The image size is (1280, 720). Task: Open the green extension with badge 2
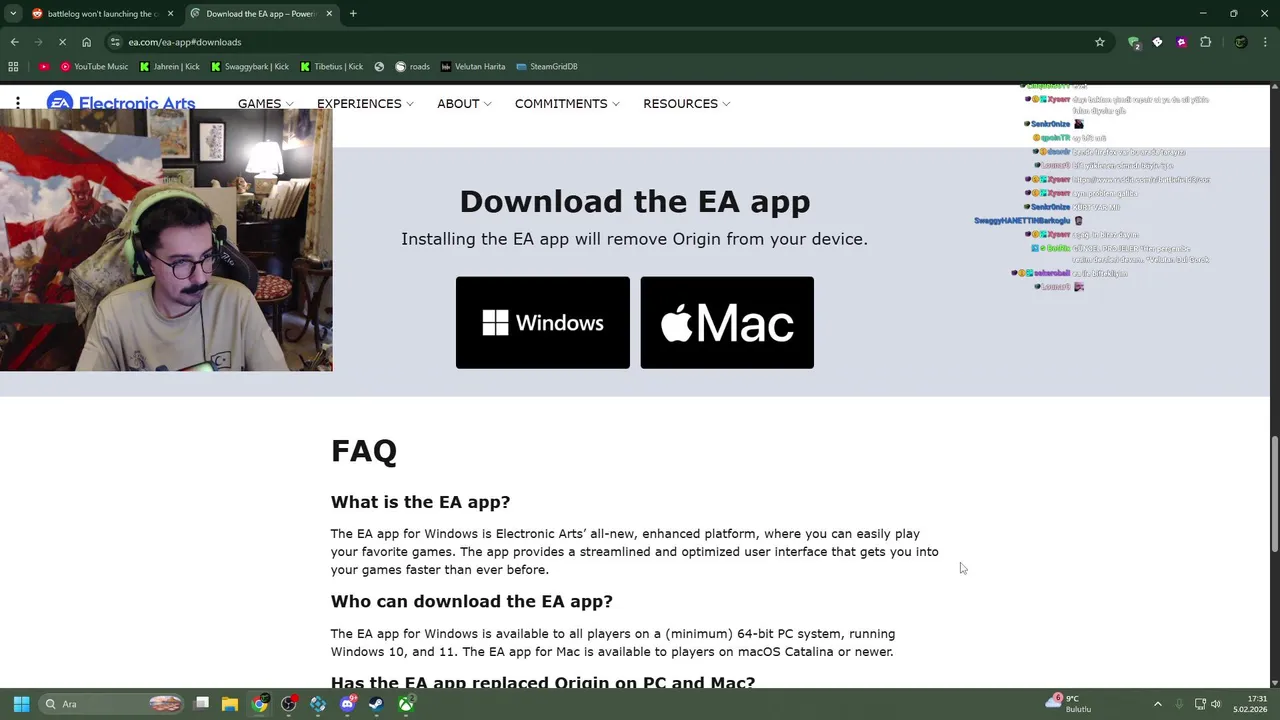coord(1133,42)
